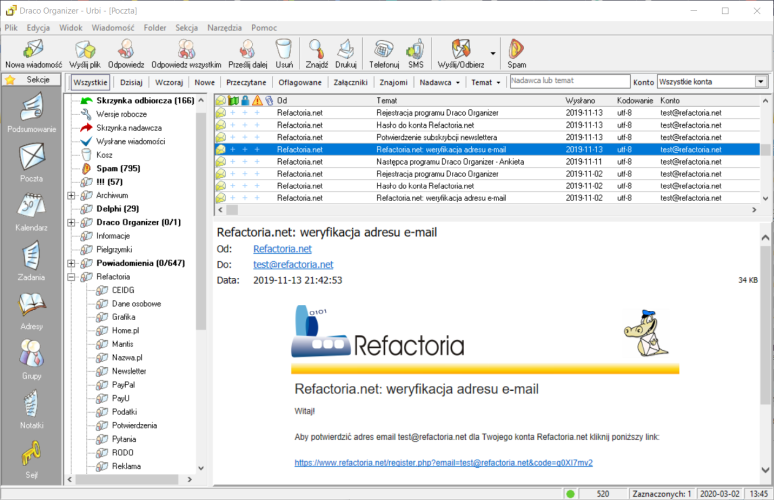Click Odpowiedz wszystkim toolbar icon

coord(186,54)
